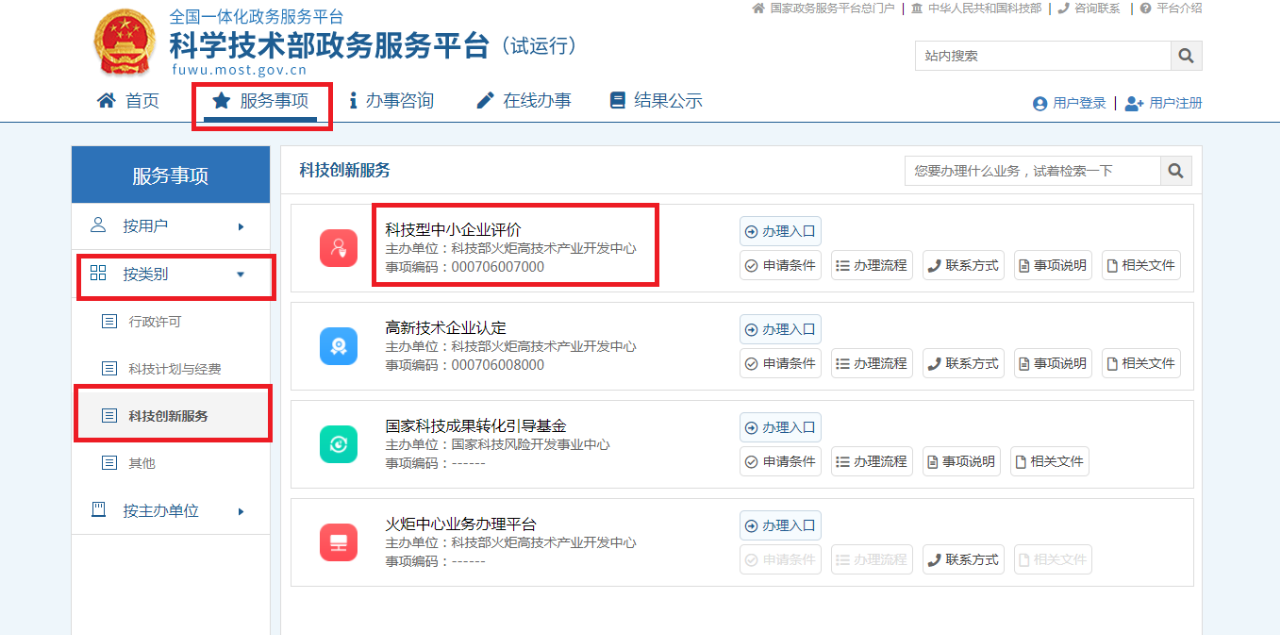This screenshot has width=1280, height=635.
Task: Open 办理入口 for 科技型中小企业评价
Action: coord(780,231)
